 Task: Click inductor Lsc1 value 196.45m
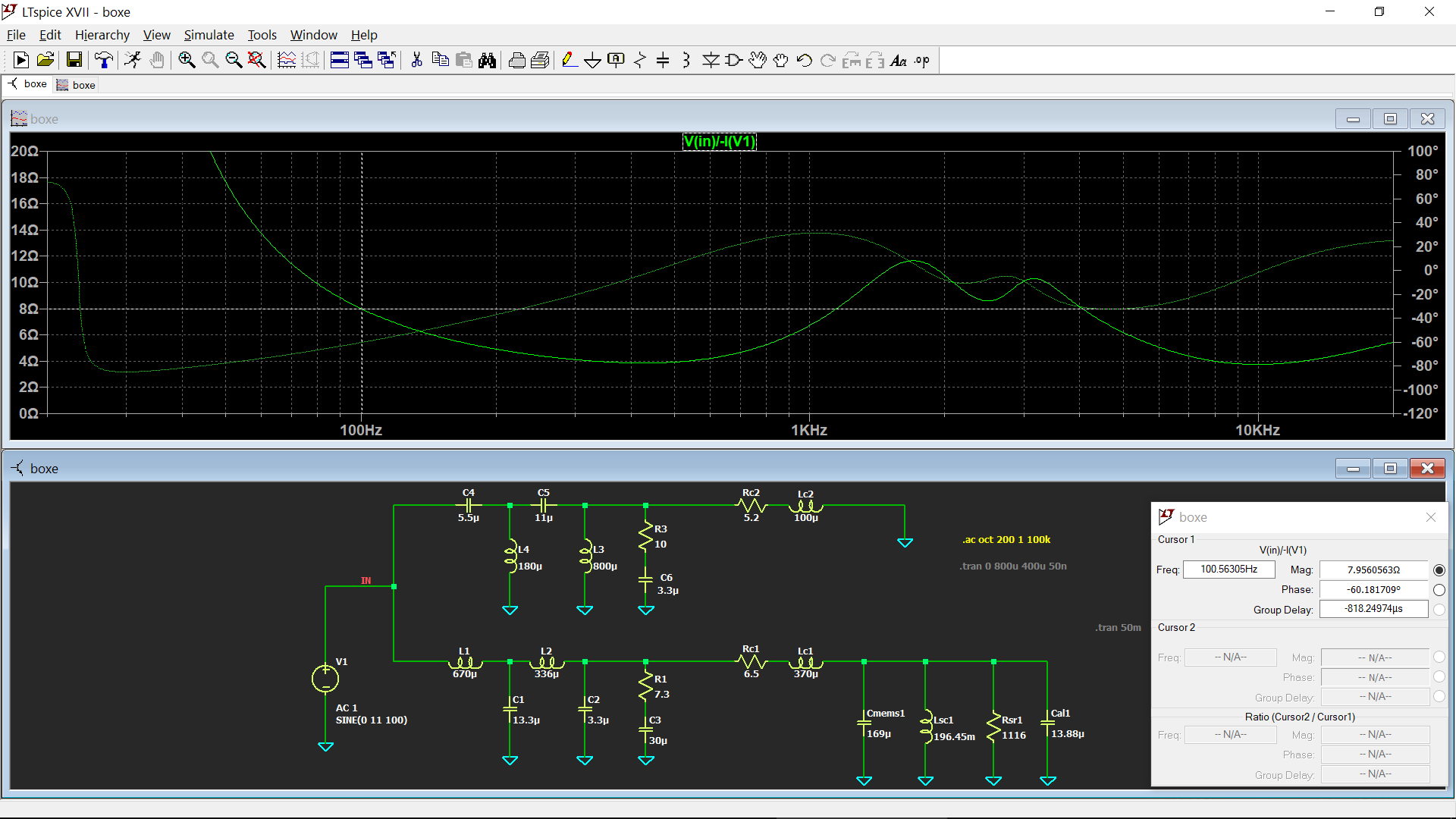pos(954,736)
